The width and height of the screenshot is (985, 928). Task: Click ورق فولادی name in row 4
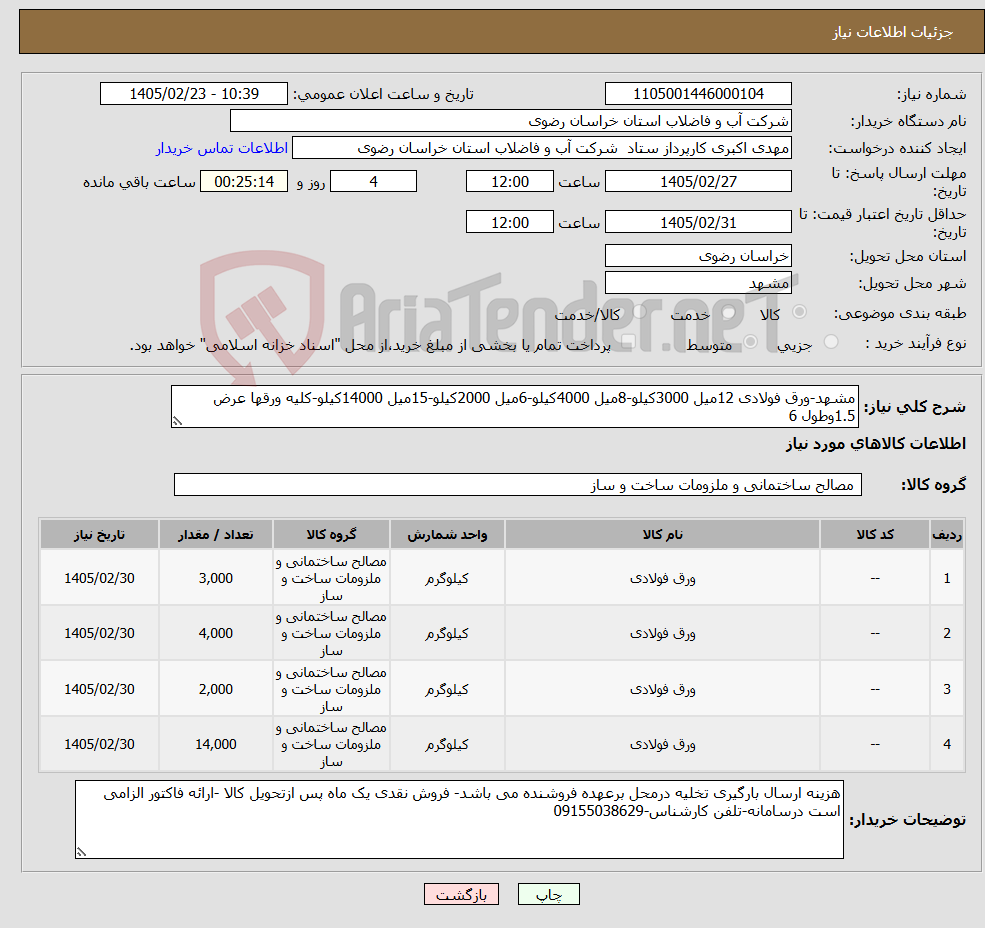point(662,745)
